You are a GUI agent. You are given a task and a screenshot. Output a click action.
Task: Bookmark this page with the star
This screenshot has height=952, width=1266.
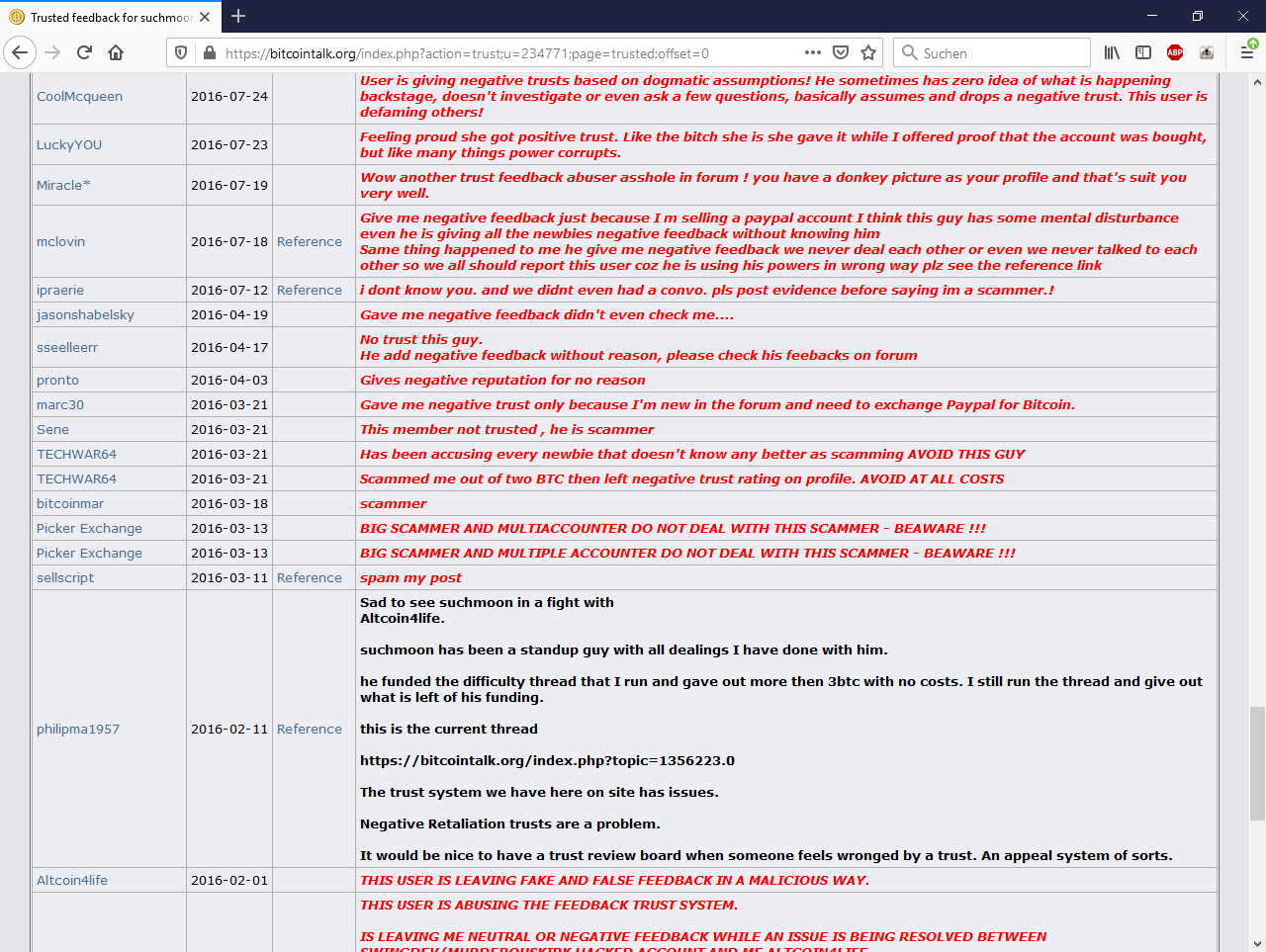(868, 52)
